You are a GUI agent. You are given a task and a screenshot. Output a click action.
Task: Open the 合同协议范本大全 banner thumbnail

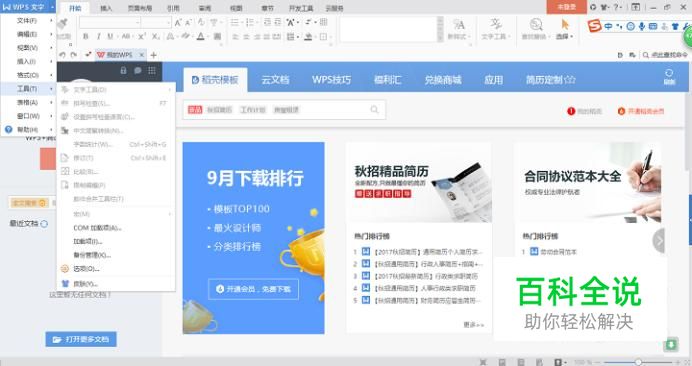tap(588, 182)
